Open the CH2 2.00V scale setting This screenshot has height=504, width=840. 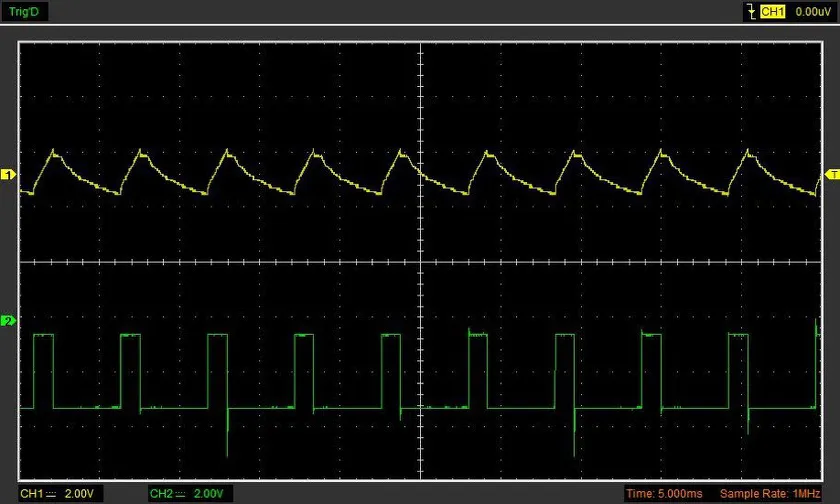click(208, 494)
